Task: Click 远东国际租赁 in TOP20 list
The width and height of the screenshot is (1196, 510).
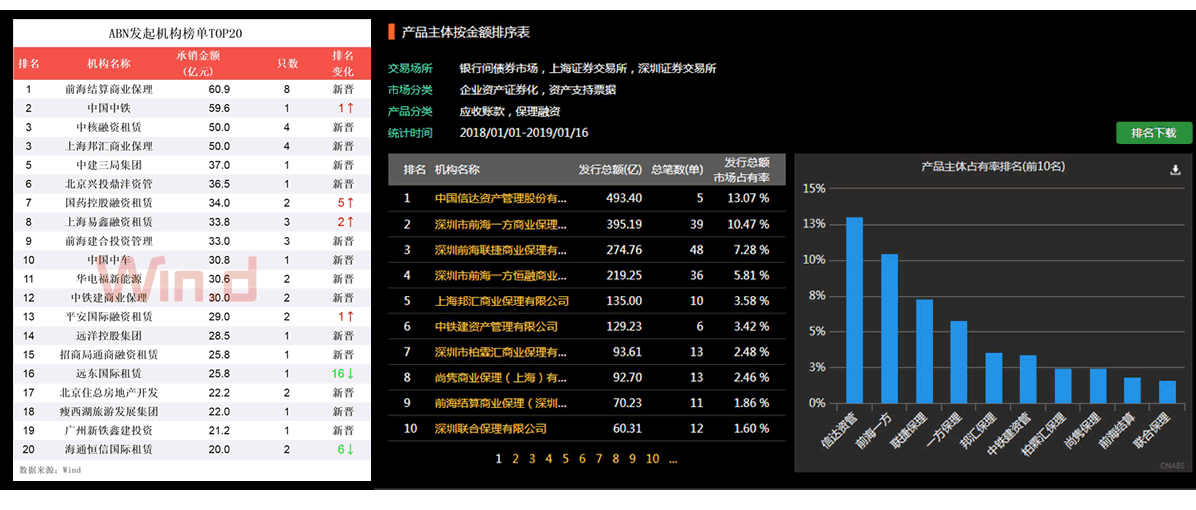Action: tap(109, 374)
